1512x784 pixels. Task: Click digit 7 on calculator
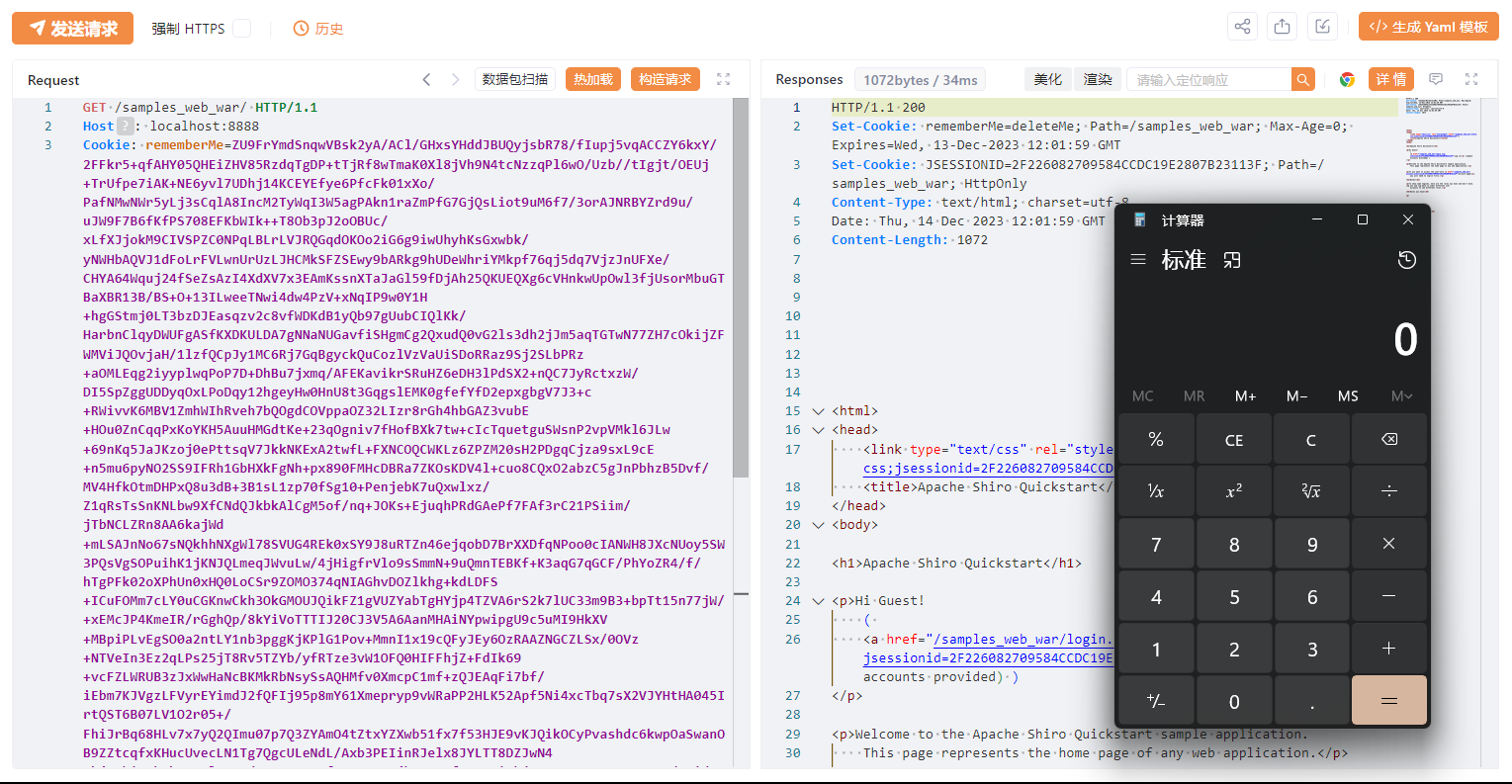1156,544
